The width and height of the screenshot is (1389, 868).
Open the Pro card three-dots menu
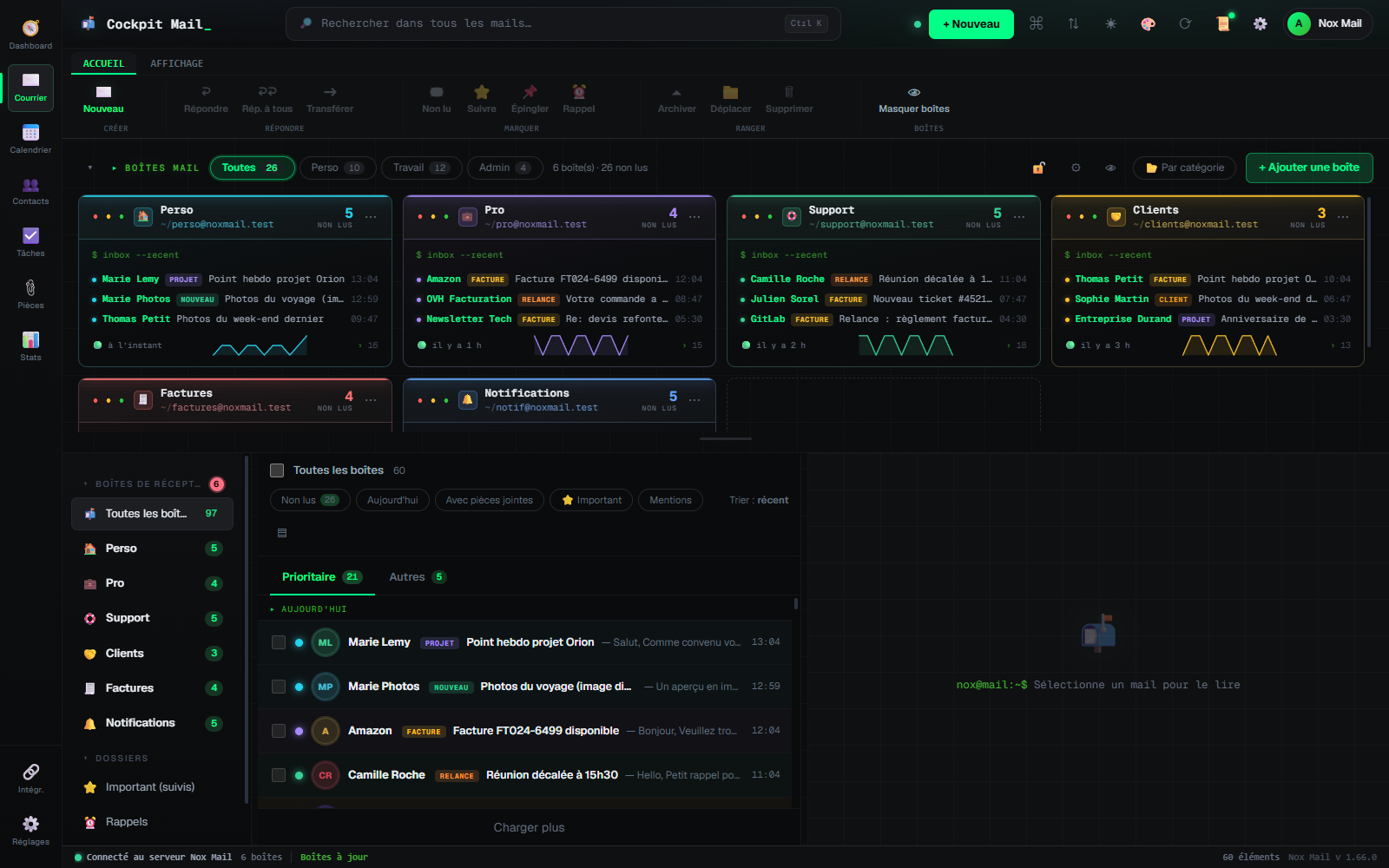tap(694, 217)
